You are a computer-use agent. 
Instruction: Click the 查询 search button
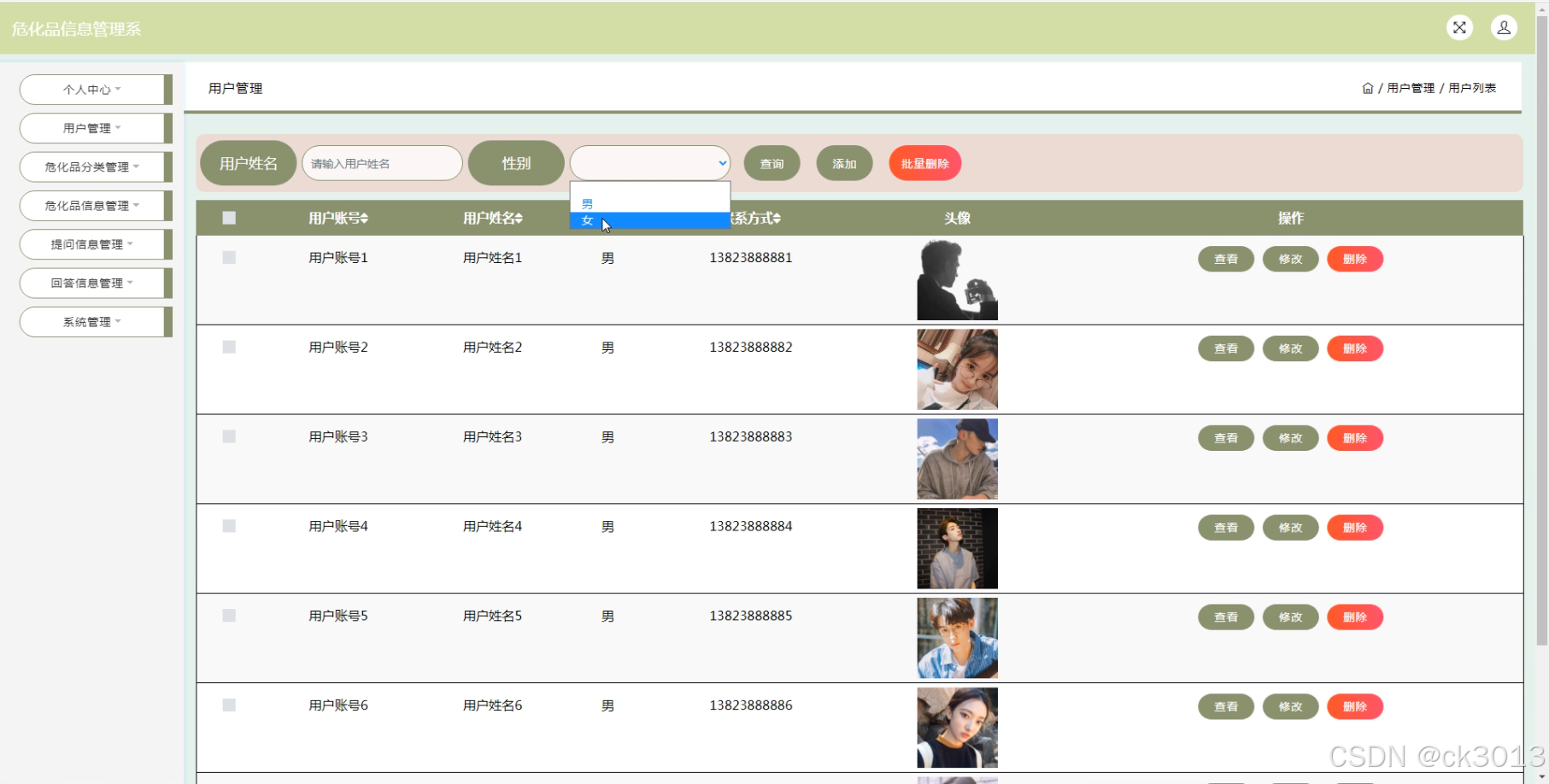click(771, 163)
